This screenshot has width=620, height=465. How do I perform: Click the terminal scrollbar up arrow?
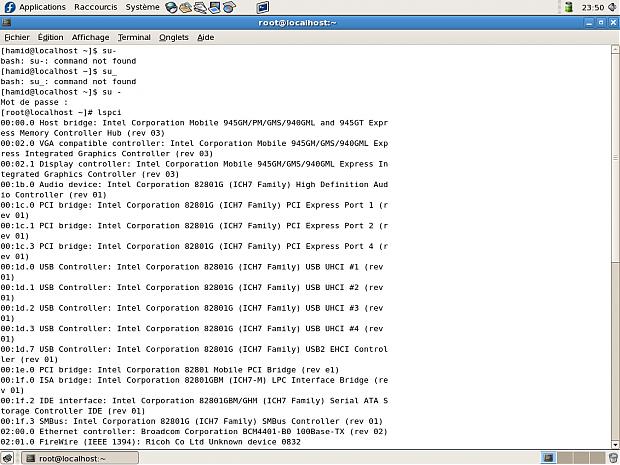tap(615, 49)
